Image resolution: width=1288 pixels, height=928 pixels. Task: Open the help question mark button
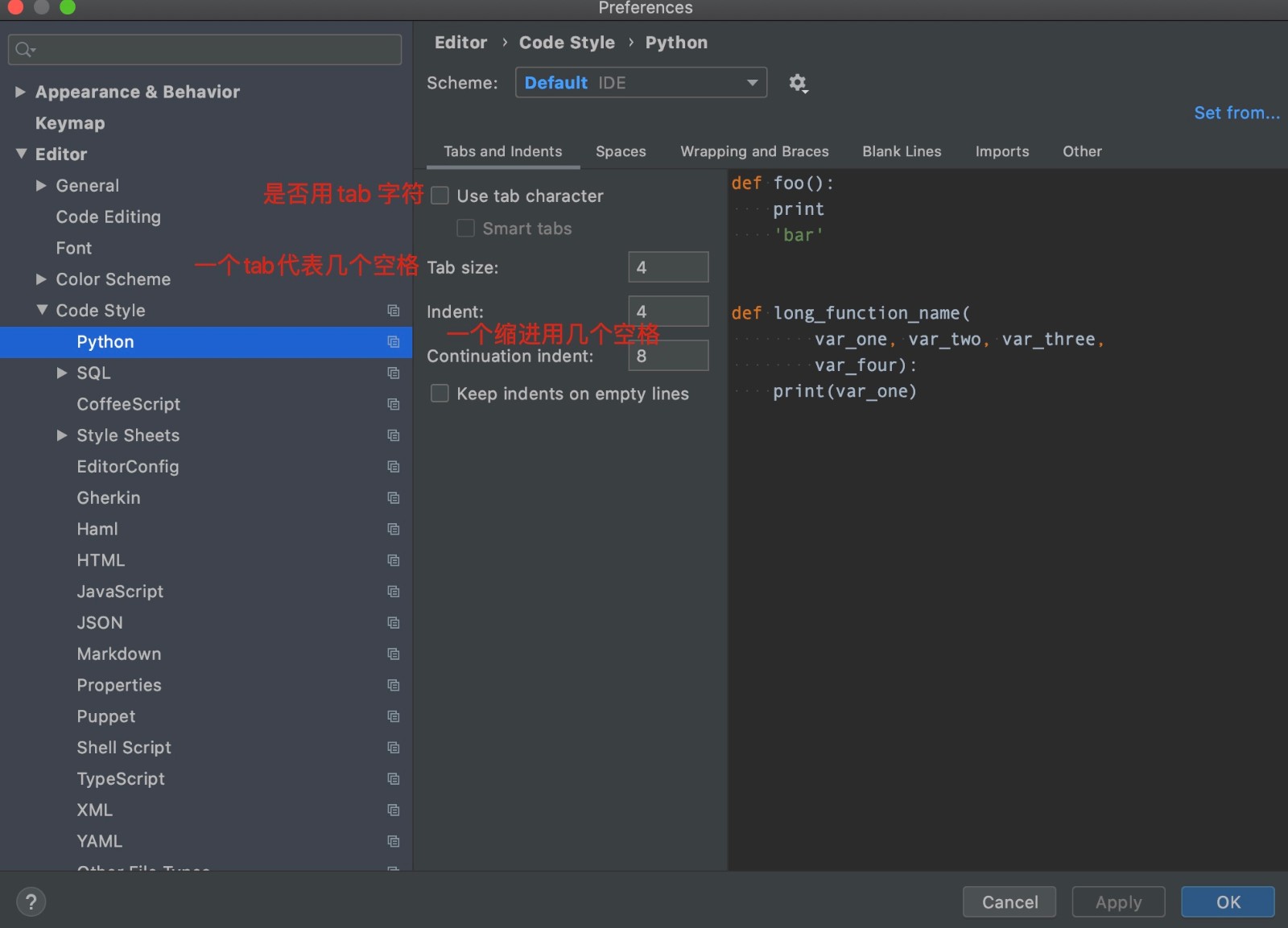pyautogui.click(x=31, y=901)
